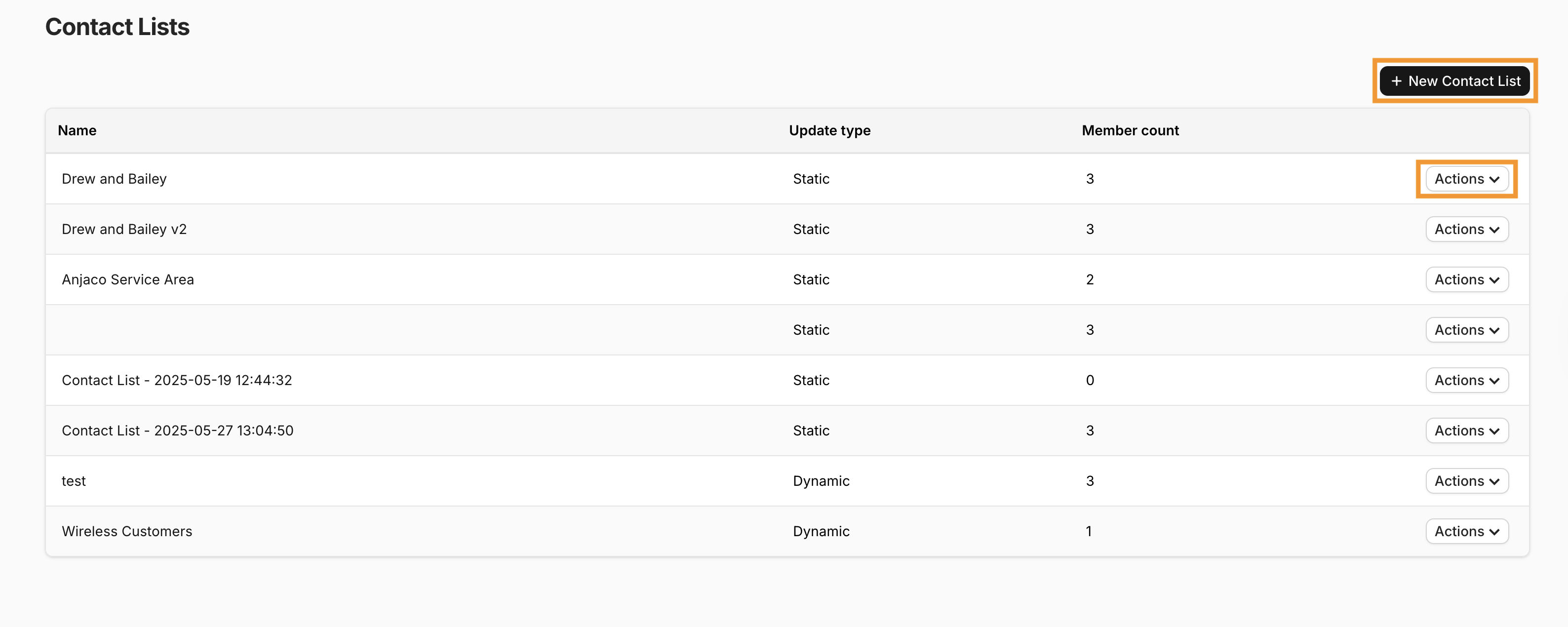Click the plus icon in New Contact List

[1396, 81]
